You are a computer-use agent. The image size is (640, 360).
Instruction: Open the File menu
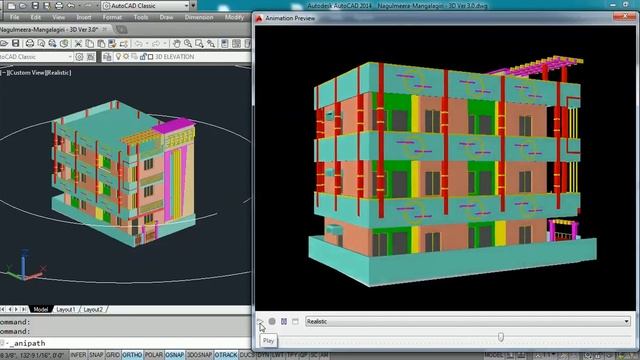14,17
